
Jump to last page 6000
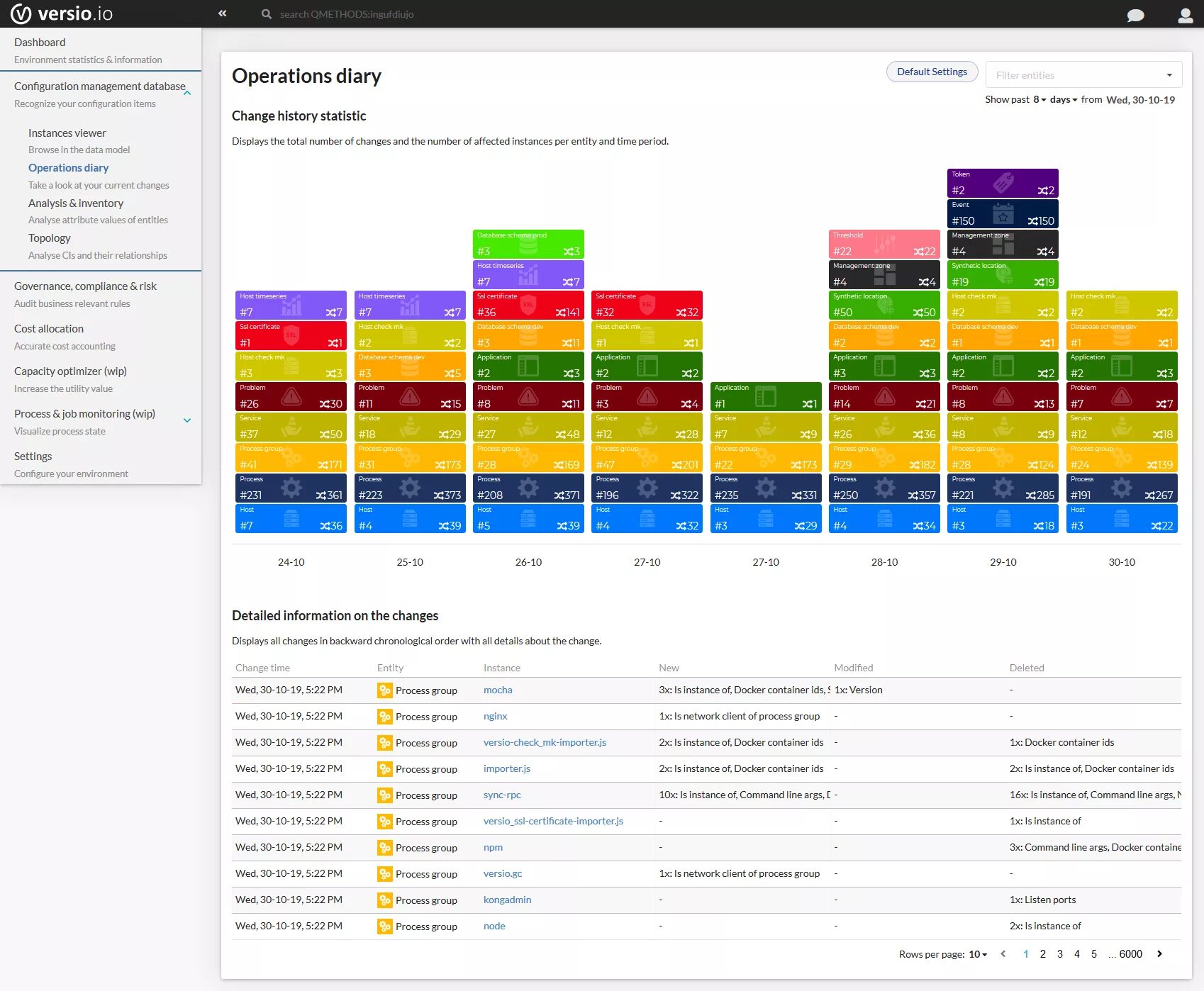point(1130,954)
